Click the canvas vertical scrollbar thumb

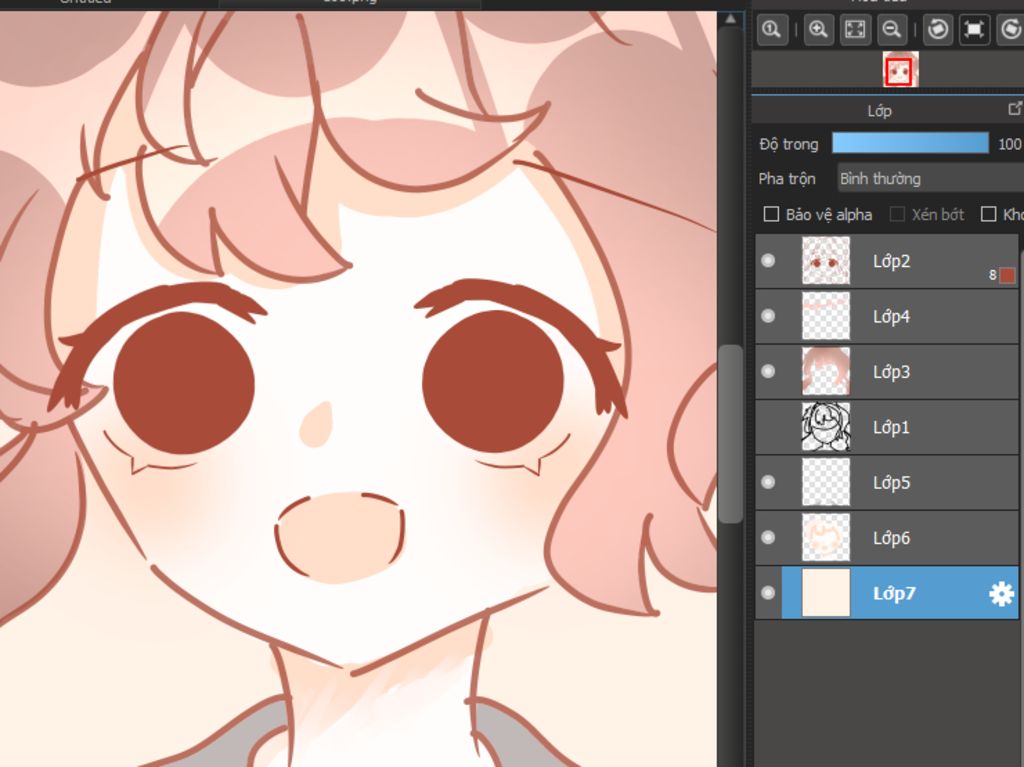(x=730, y=434)
